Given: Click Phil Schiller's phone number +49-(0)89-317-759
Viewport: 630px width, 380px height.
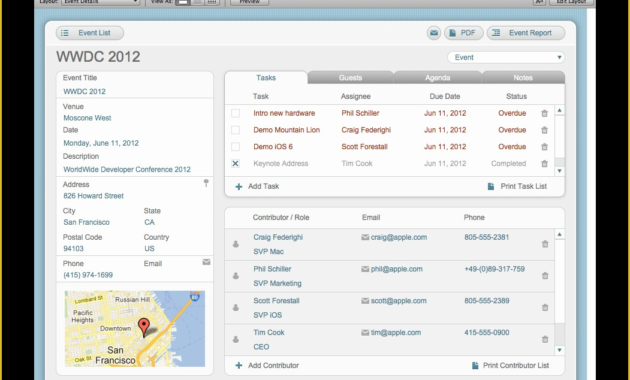Looking at the screenshot, I should tap(495, 269).
